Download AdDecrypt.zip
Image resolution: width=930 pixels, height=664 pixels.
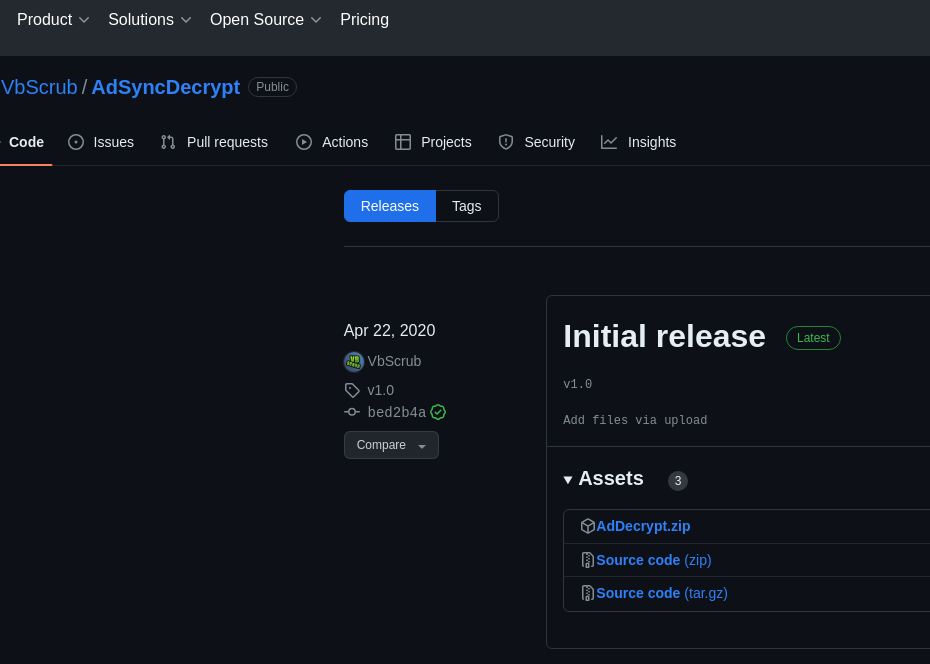(x=643, y=526)
